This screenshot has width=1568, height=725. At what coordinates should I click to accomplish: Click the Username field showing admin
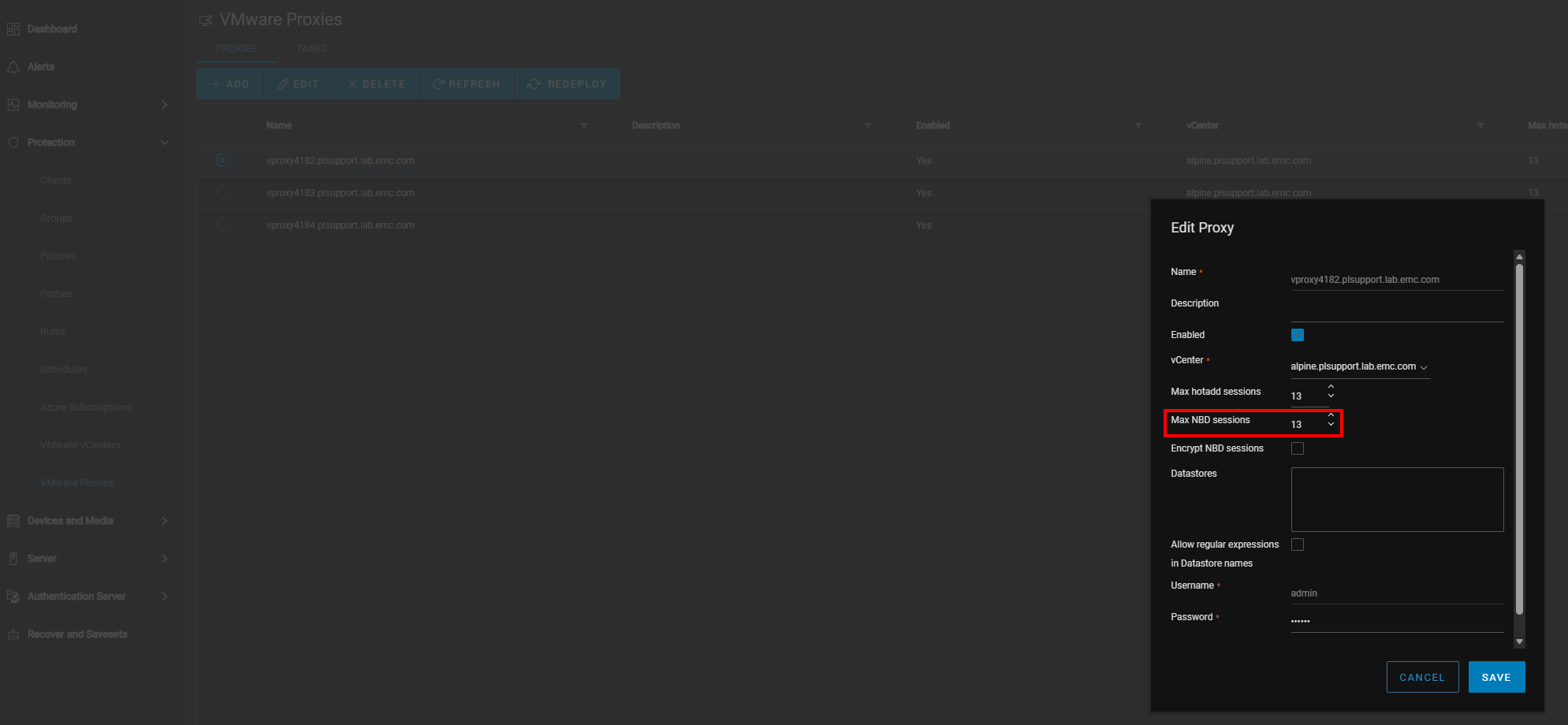pyautogui.click(x=1397, y=593)
